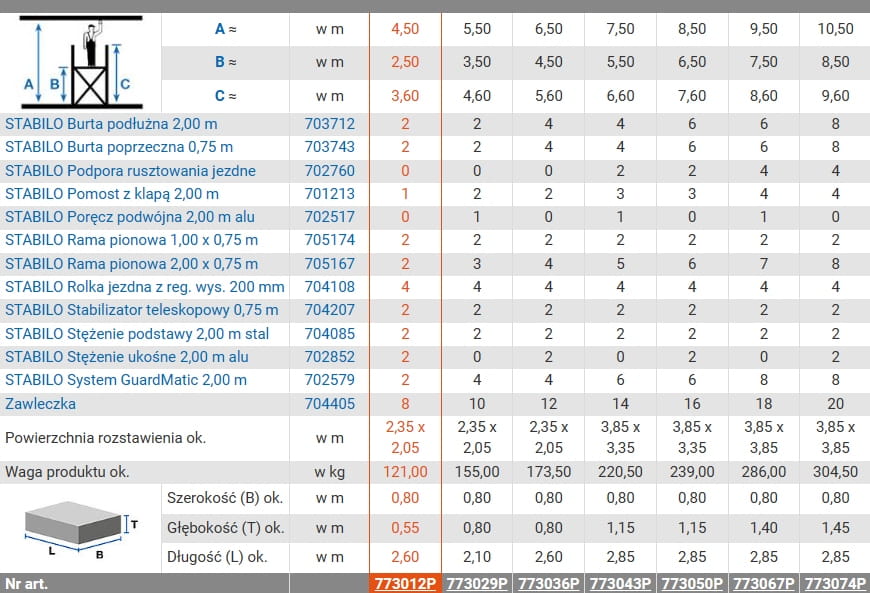870x593 pixels.
Task: Click STABILO System GuardMatic 2,00 m
Action: coord(126,380)
